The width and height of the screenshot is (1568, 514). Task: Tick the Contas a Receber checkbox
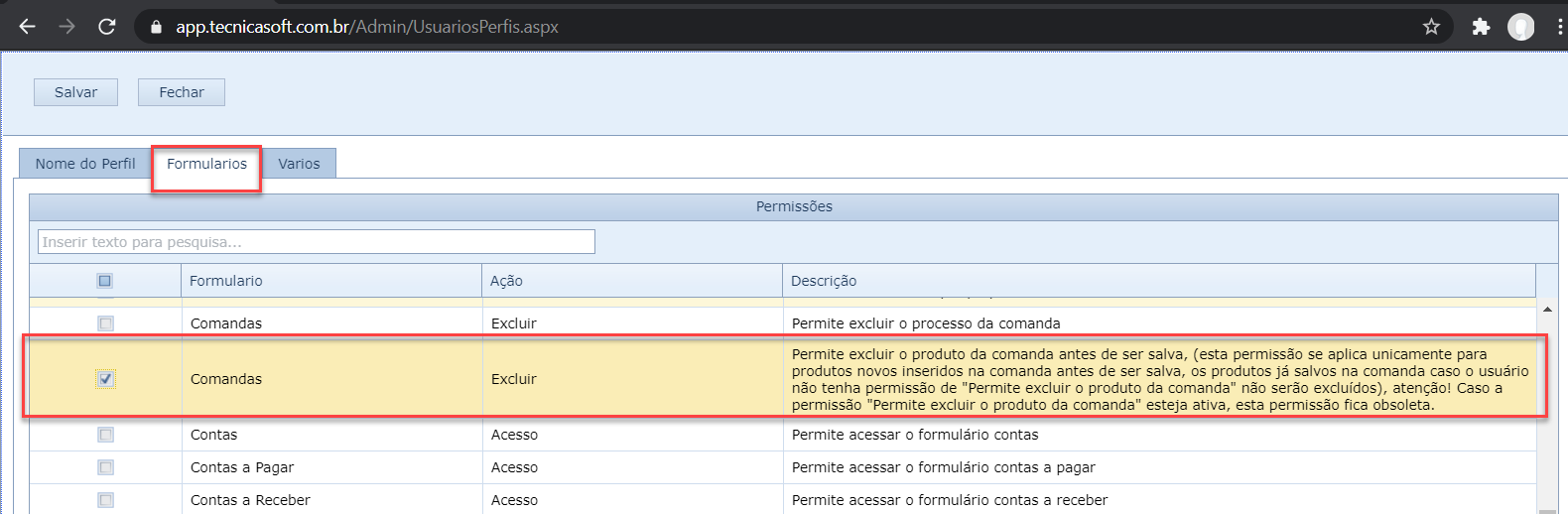coord(105,500)
